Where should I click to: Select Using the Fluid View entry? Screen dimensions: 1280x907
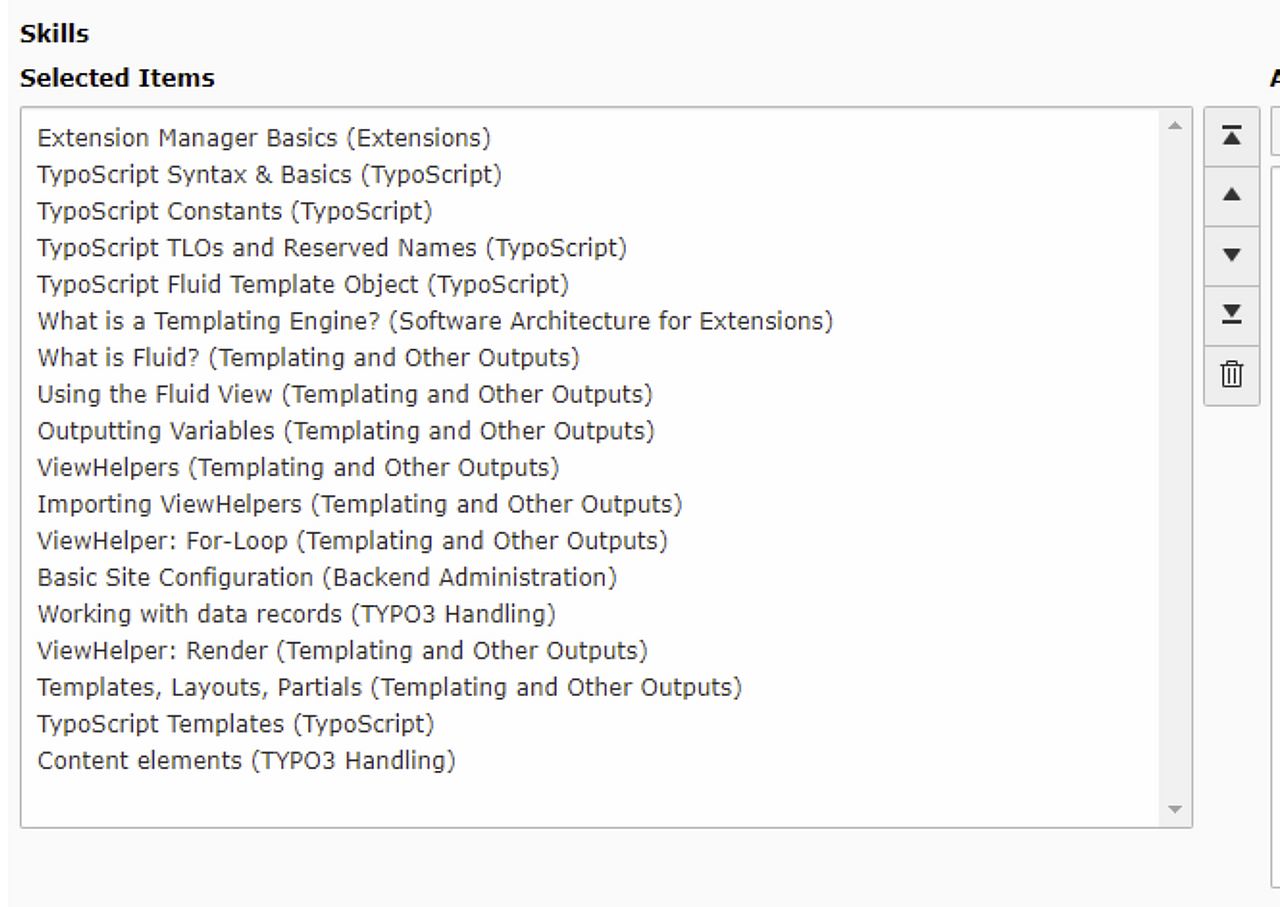345,395
